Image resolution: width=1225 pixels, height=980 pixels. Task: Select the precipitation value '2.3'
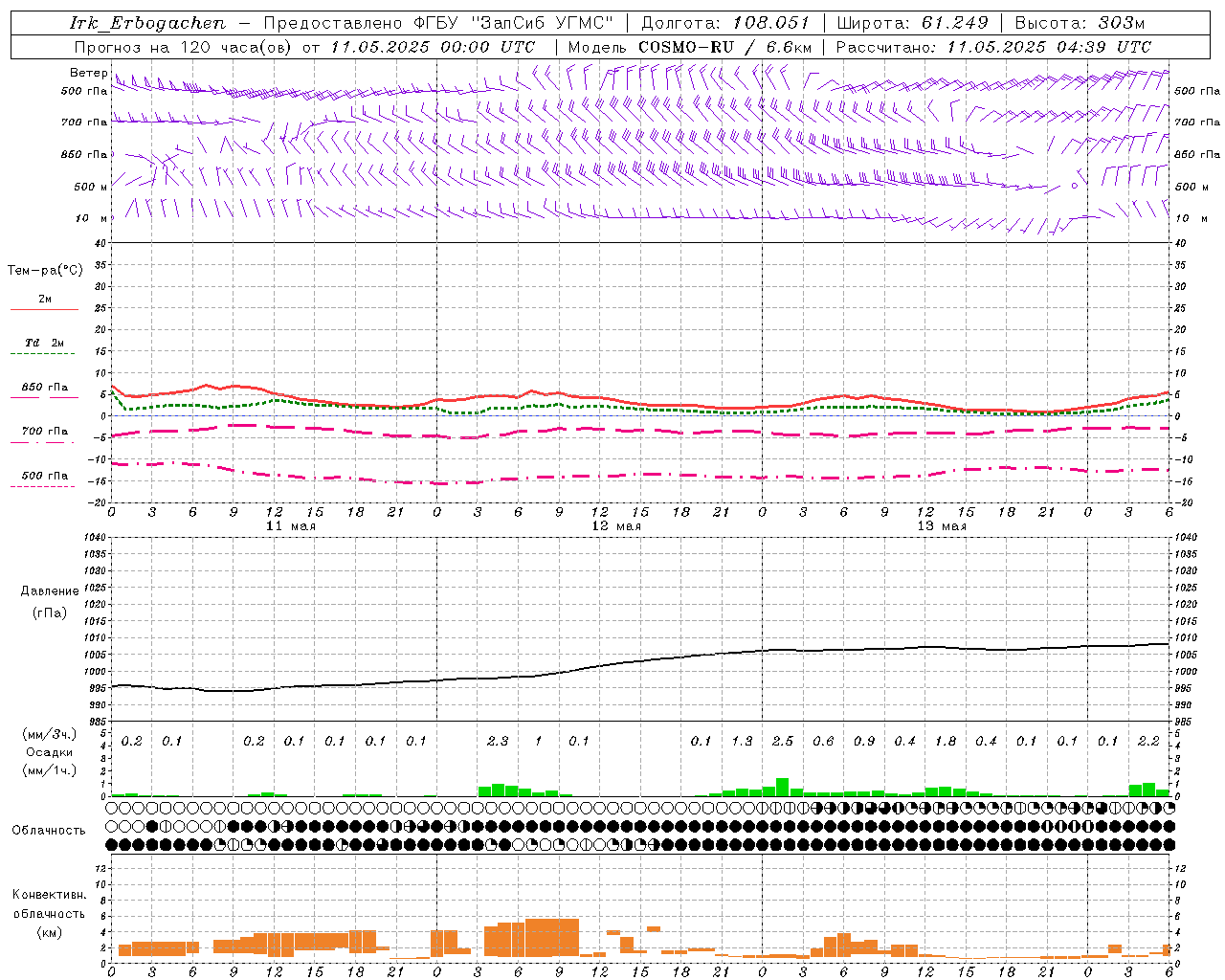[x=498, y=742]
